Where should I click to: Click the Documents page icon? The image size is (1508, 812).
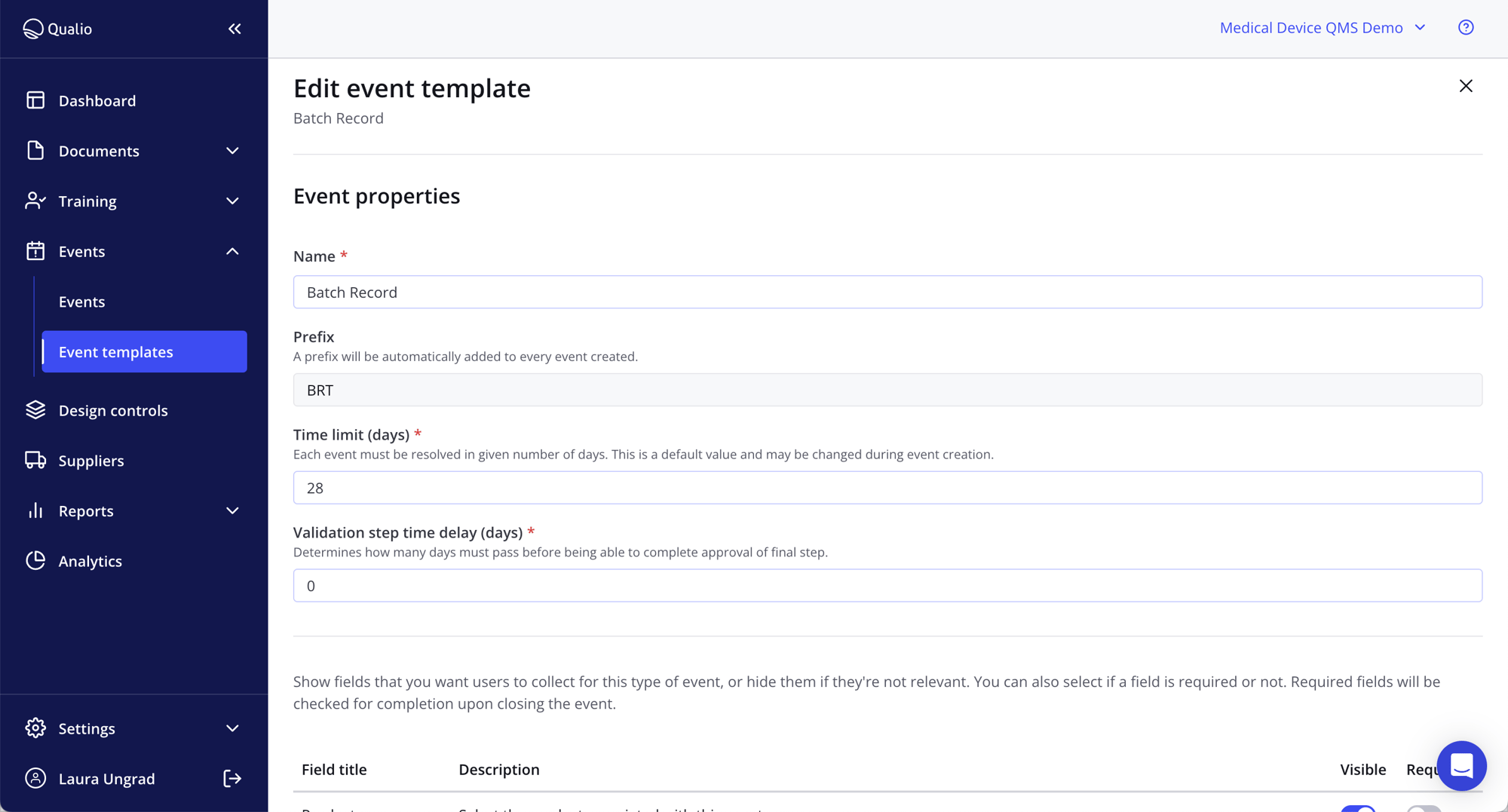35,150
